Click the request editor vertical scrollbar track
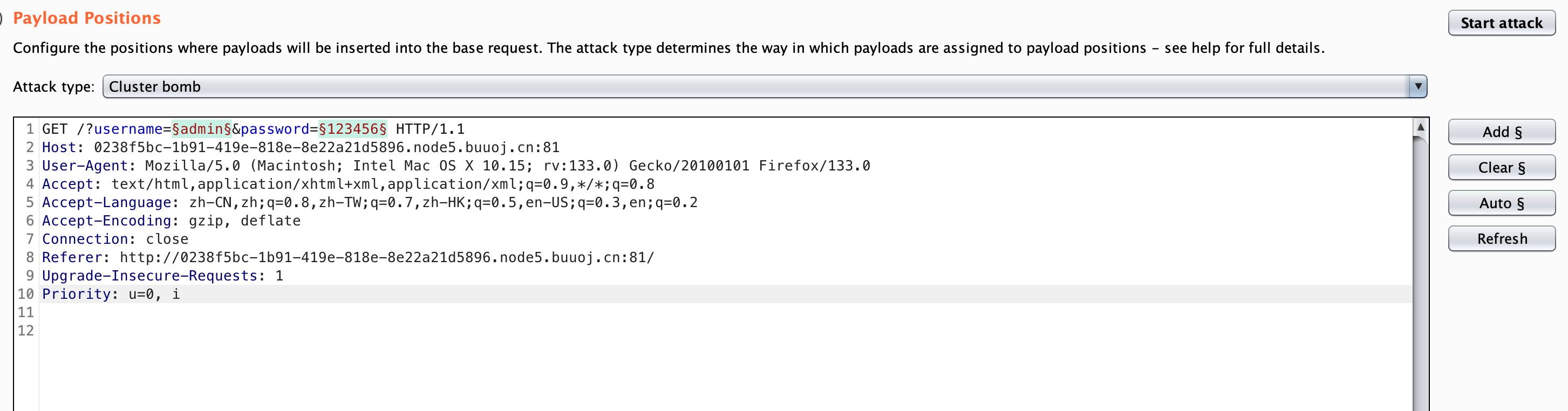The image size is (1568, 411). (x=1420, y=274)
